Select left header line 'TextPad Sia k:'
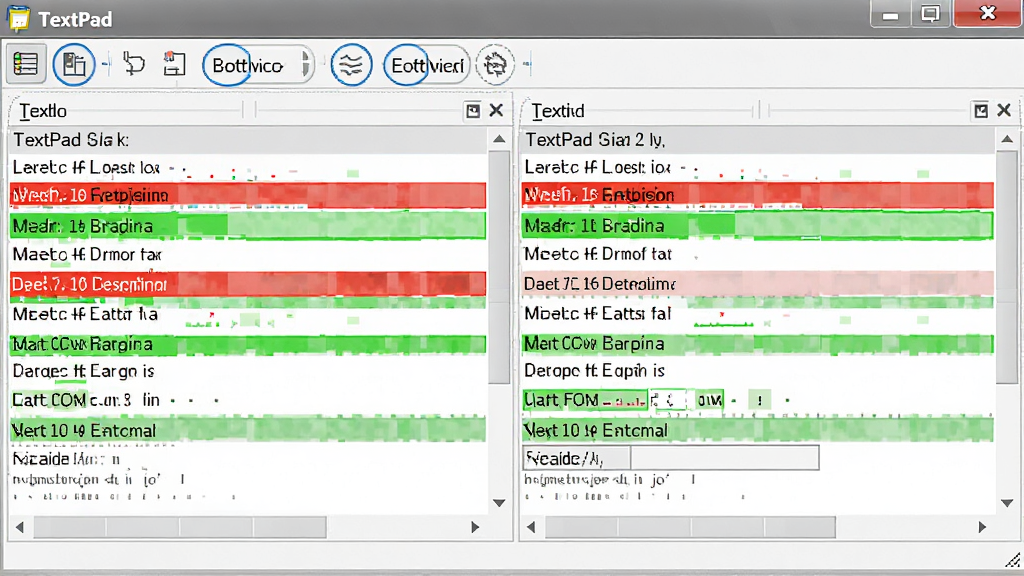This screenshot has height=576, width=1024. tap(248, 140)
